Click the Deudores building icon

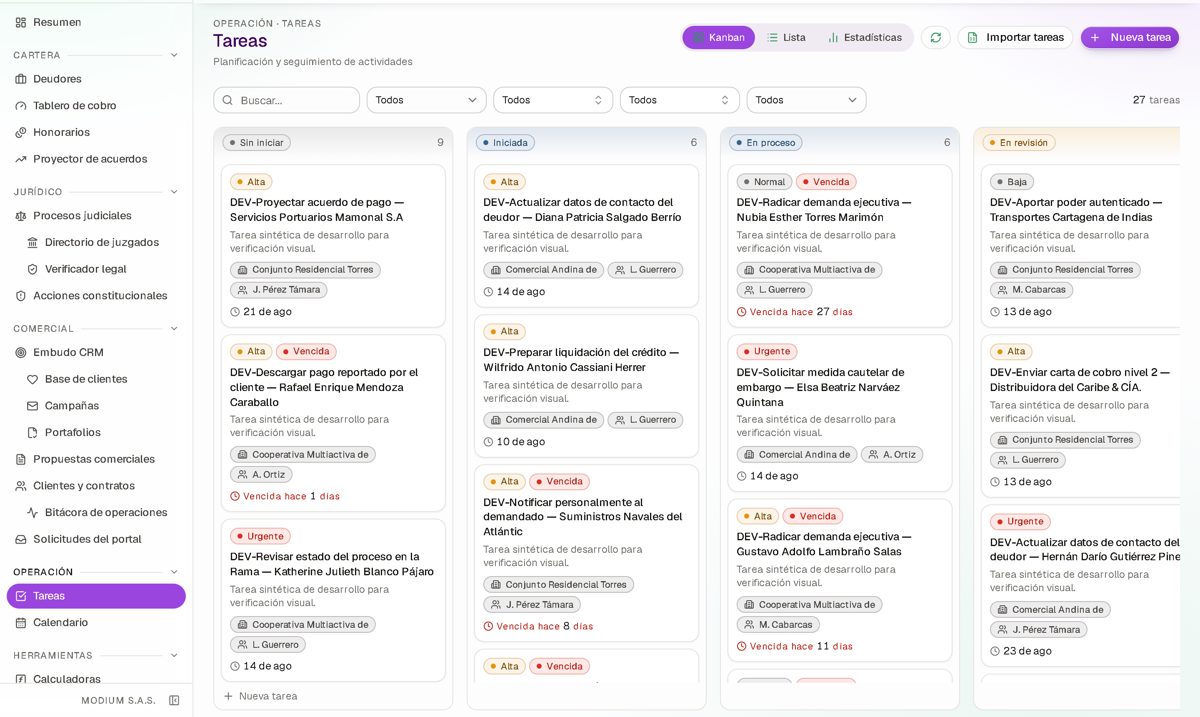21,79
